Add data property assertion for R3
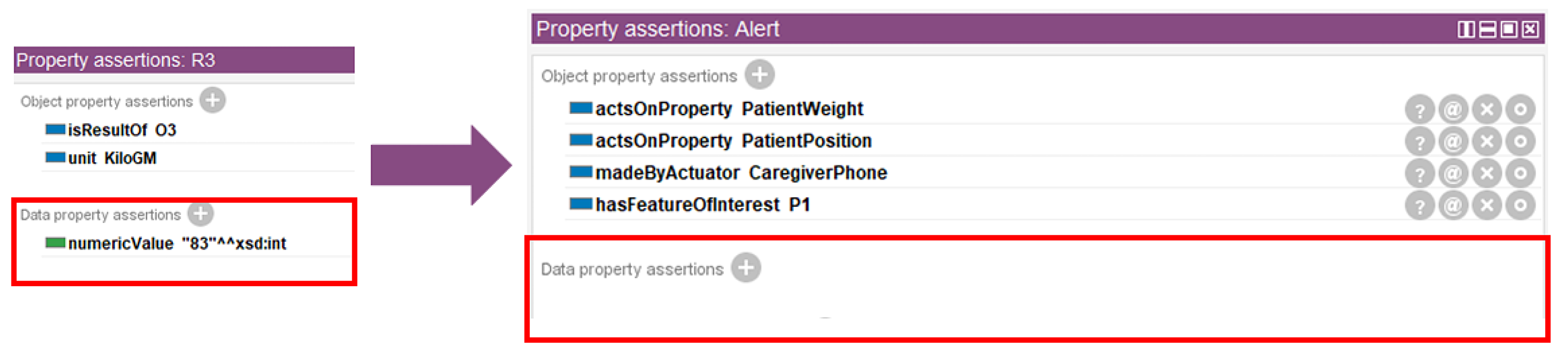Screen dimensions: 1568x361 pos(200,214)
